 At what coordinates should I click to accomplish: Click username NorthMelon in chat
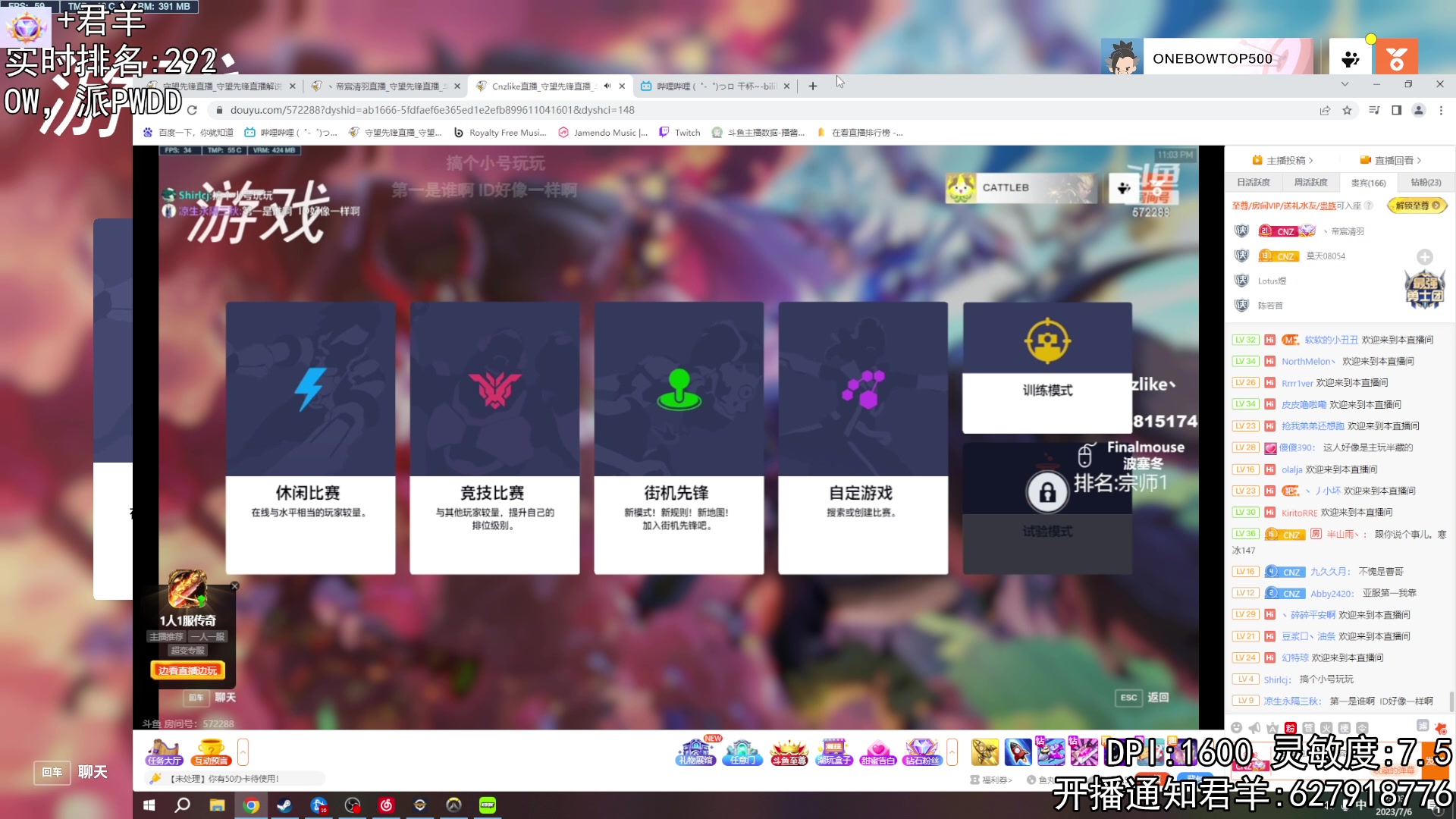click(x=1309, y=362)
